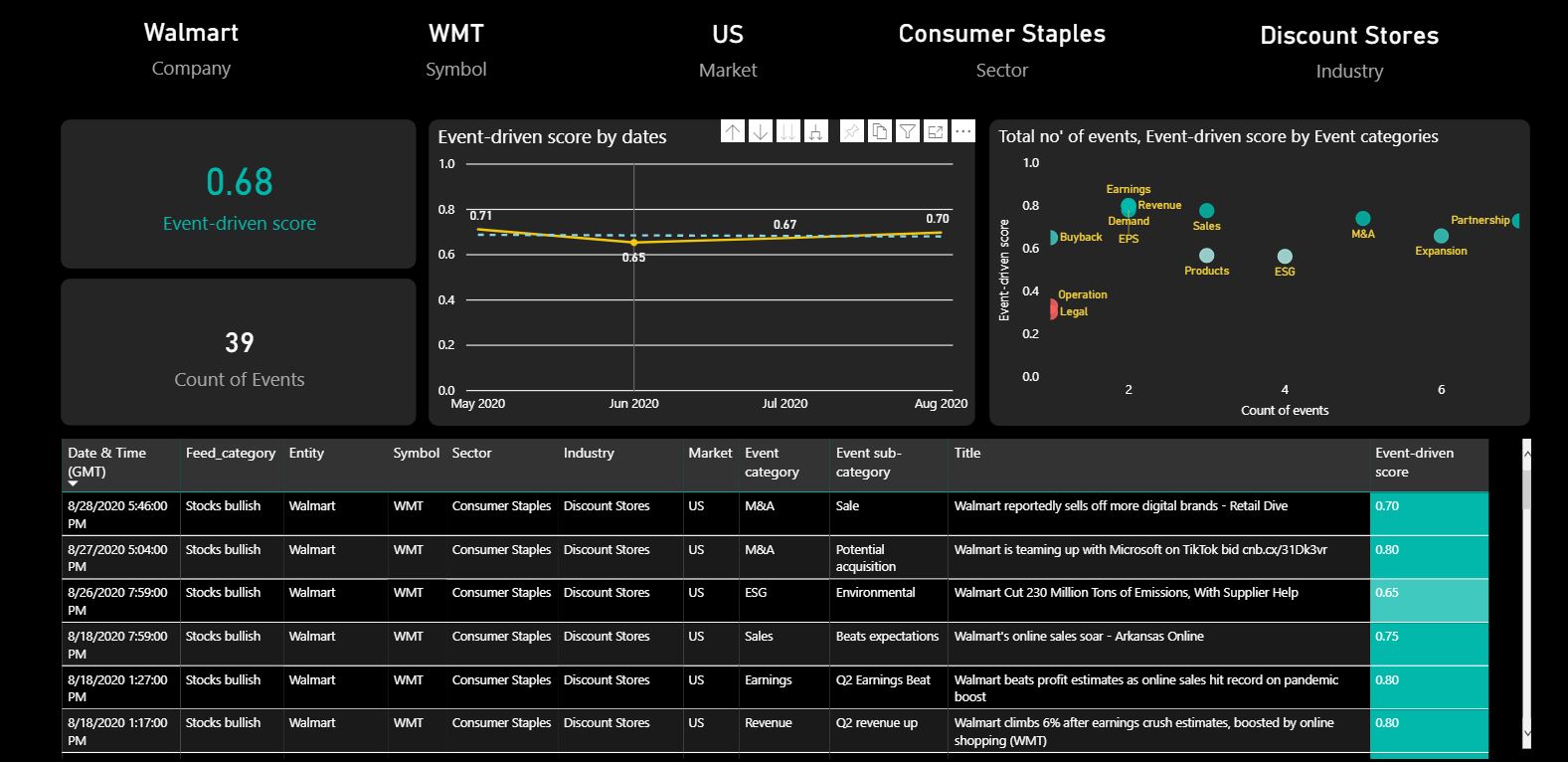Click the Walmart Company header card
This screenshot has height=762, width=1568.
tap(191, 50)
